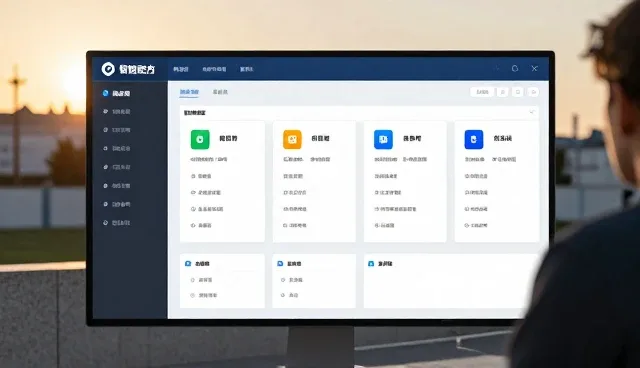Screen dimensions: 640x368
Task: Select first circle option in second bottom card
Action: [x=283, y=280]
